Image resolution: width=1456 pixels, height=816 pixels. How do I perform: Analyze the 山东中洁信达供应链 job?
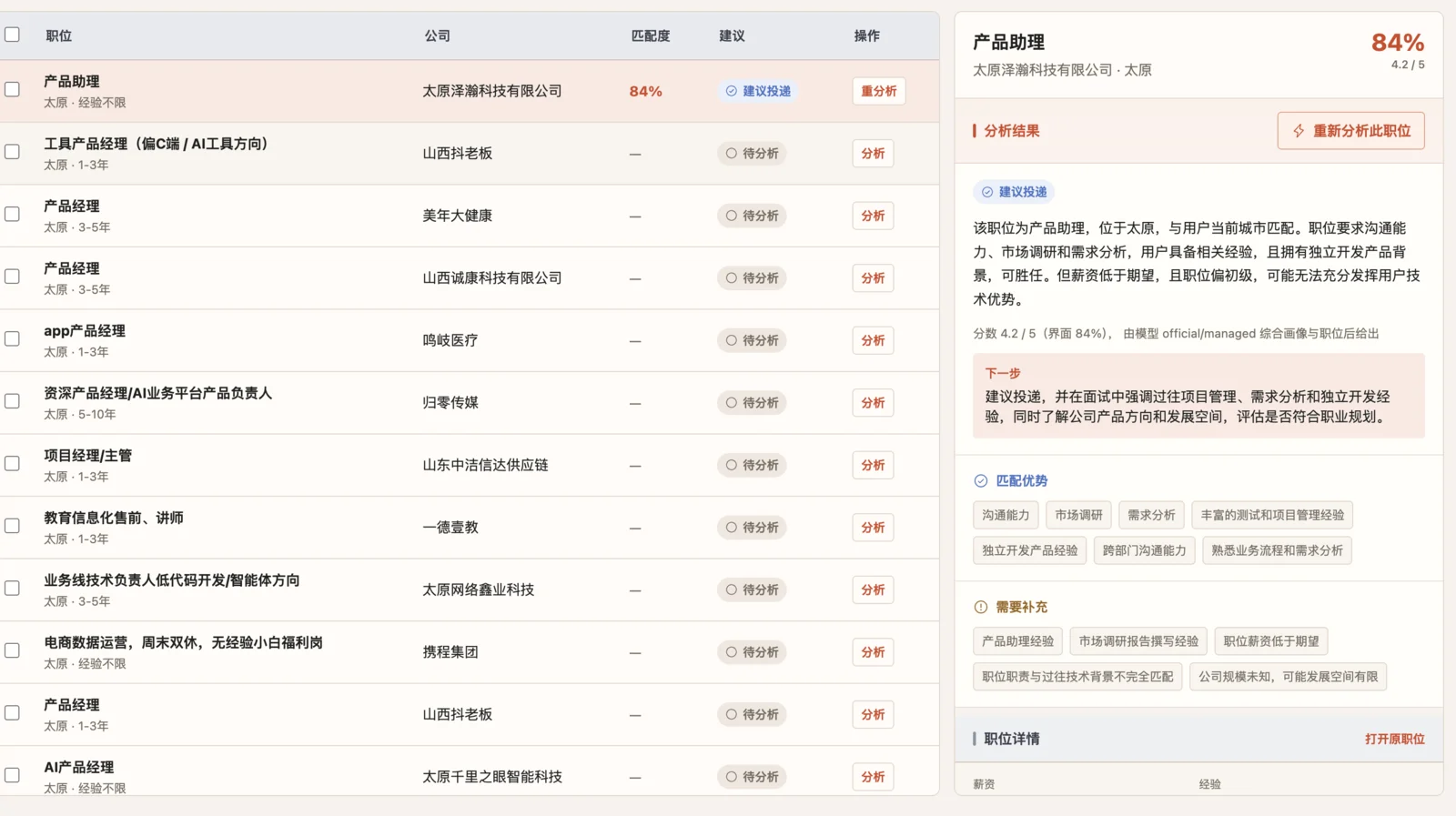point(873,465)
